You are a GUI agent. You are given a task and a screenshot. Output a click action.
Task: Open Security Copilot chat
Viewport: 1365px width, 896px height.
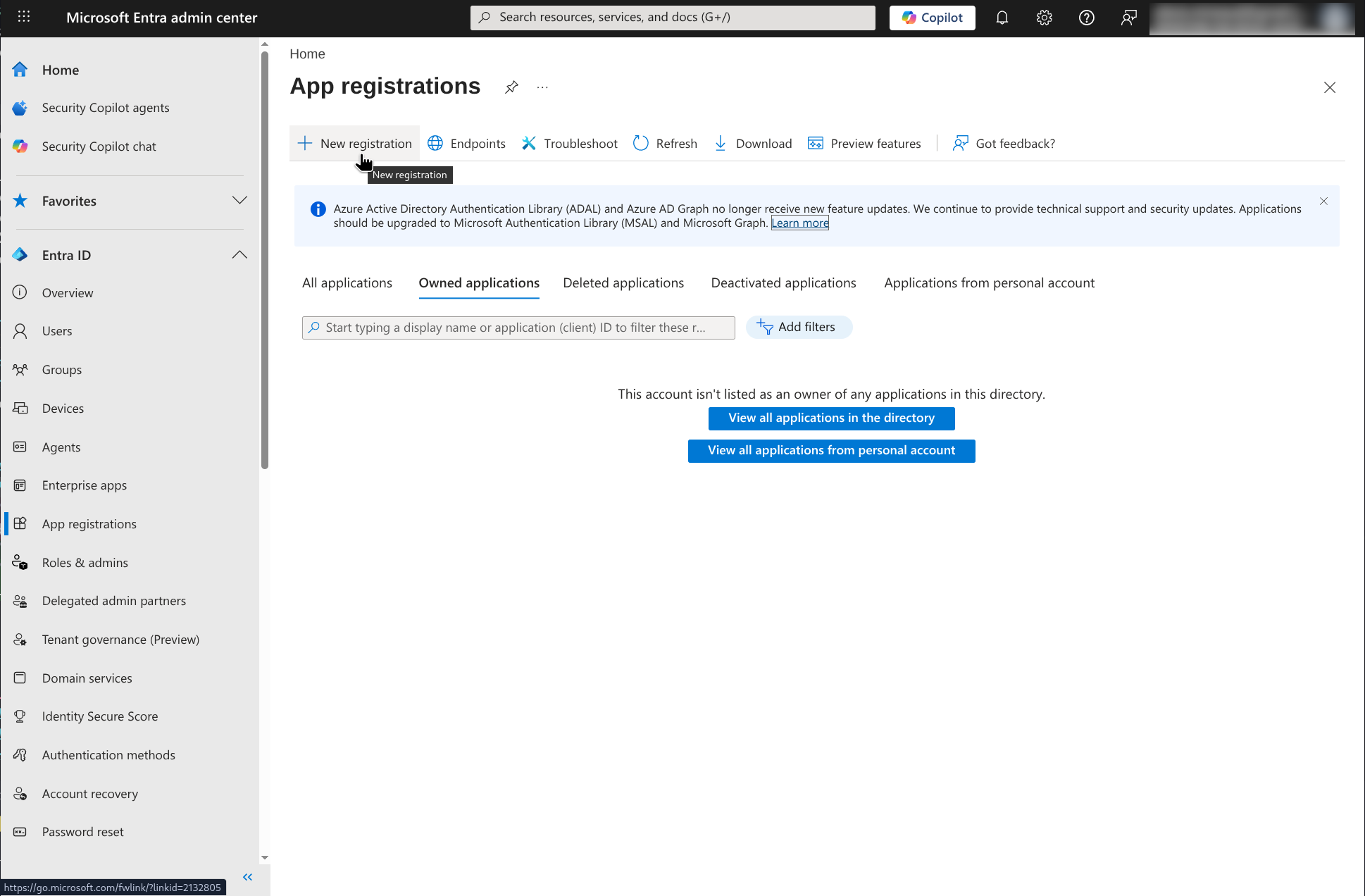coord(99,147)
